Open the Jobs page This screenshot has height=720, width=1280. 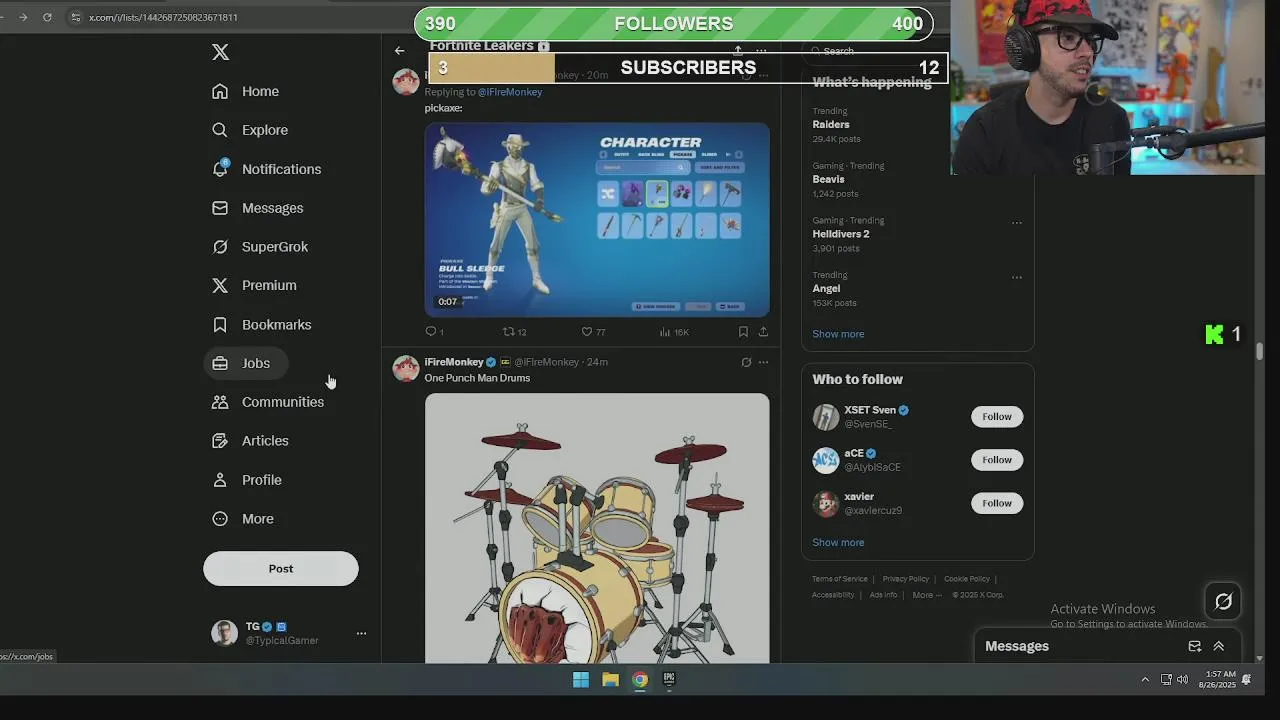[246, 363]
